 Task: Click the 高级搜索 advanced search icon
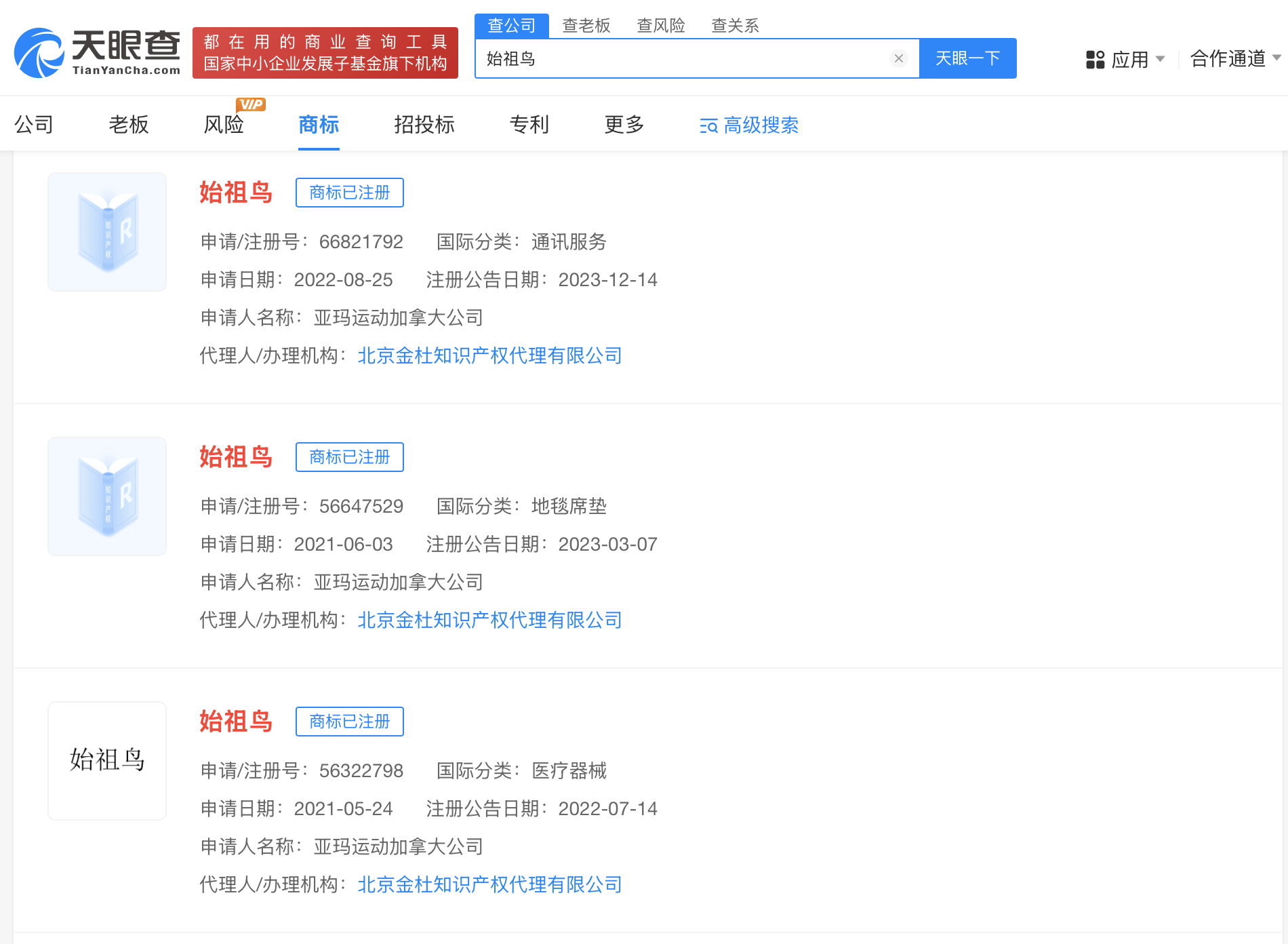coord(708,125)
